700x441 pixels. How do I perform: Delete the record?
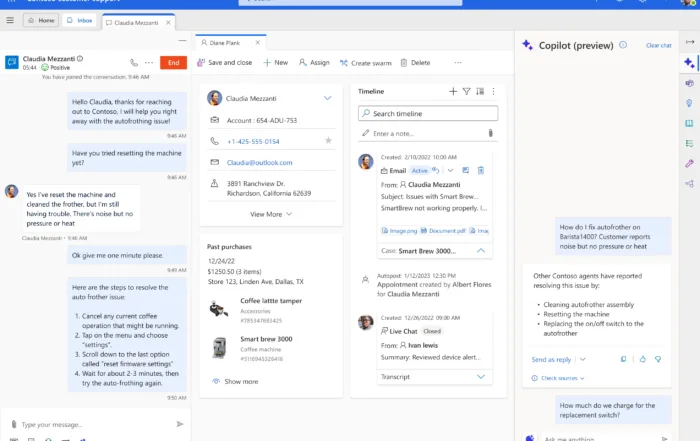click(415, 63)
